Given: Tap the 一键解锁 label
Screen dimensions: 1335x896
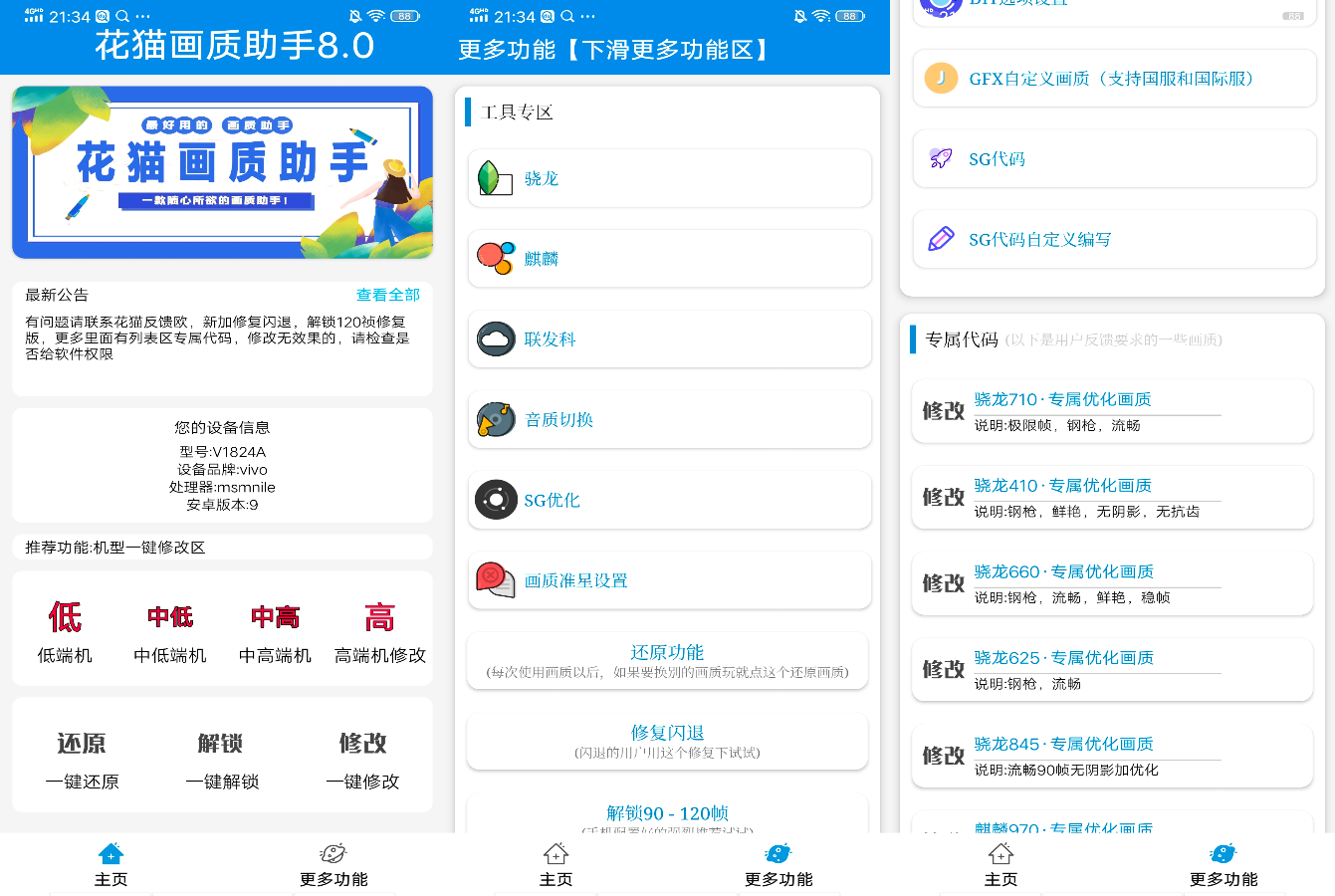Looking at the screenshot, I should [222, 783].
